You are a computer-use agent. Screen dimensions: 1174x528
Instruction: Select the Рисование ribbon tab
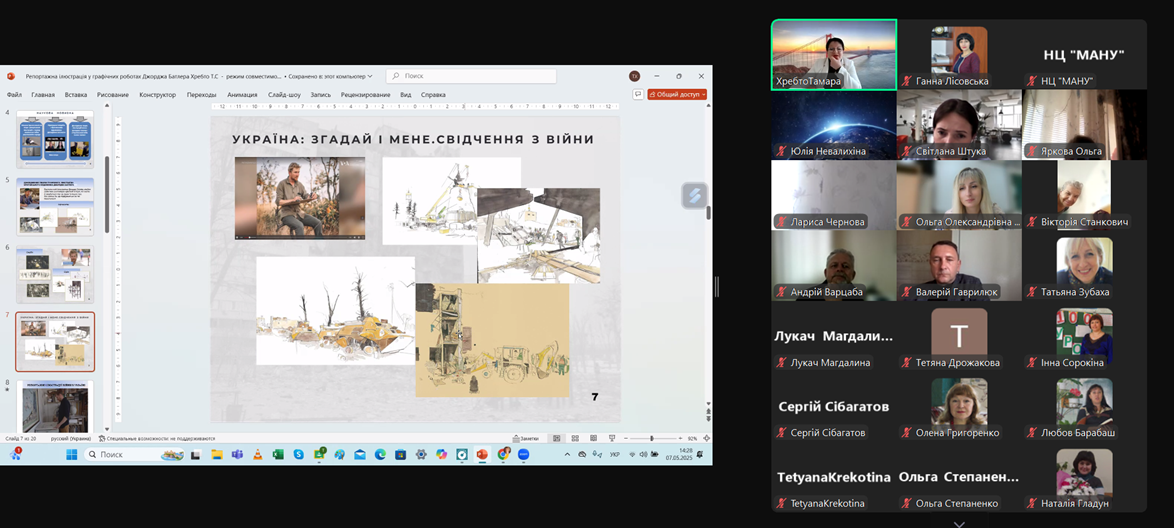[112, 95]
